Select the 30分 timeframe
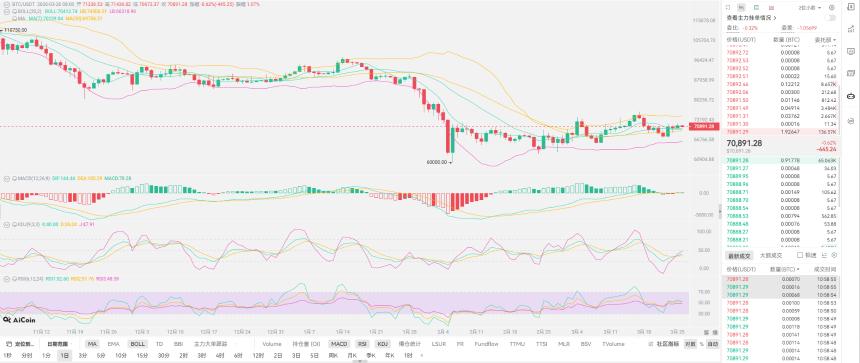Viewport: 860px width, 363px height. coord(163,355)
